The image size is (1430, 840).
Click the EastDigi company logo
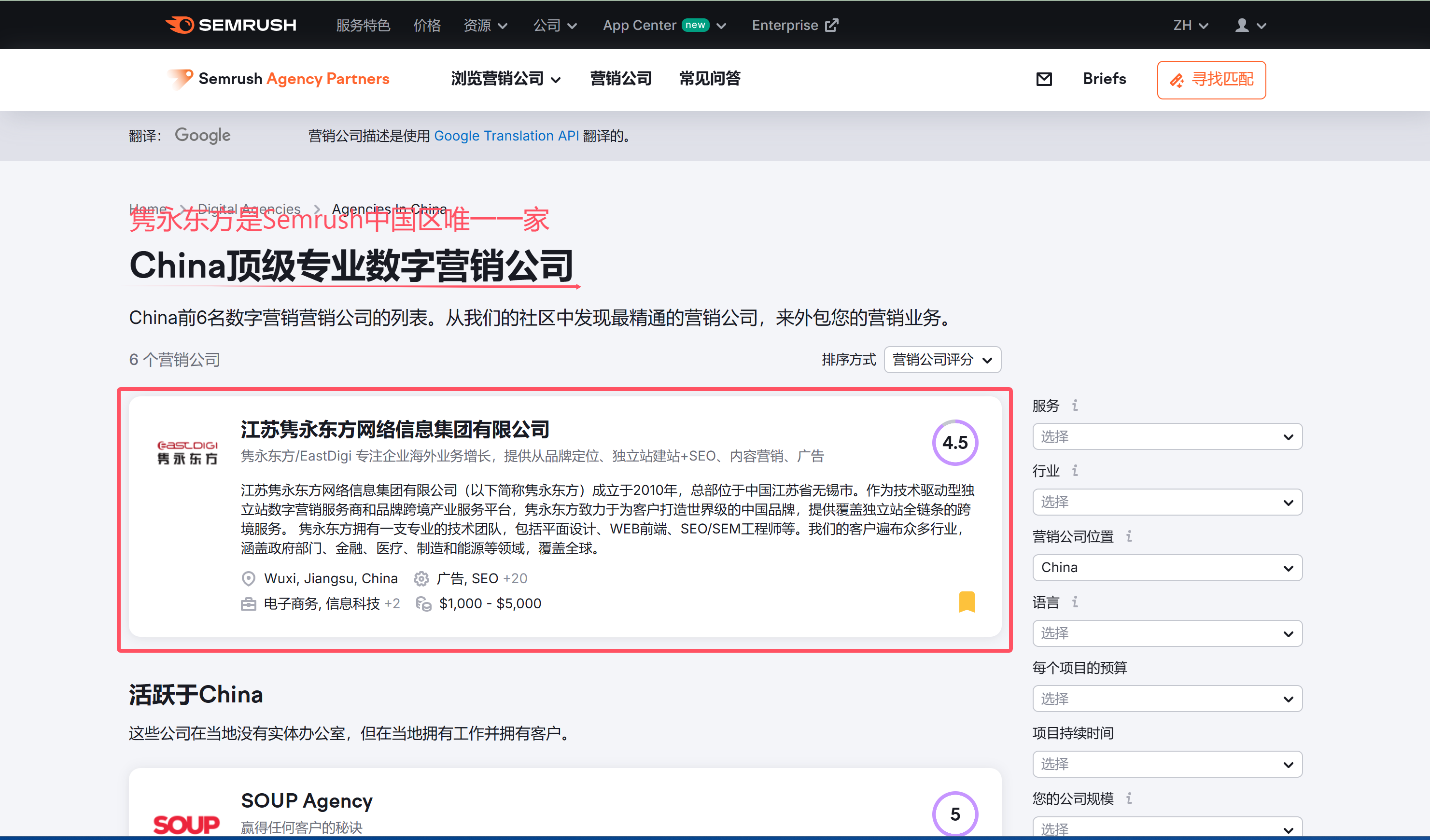pos(187,452)
